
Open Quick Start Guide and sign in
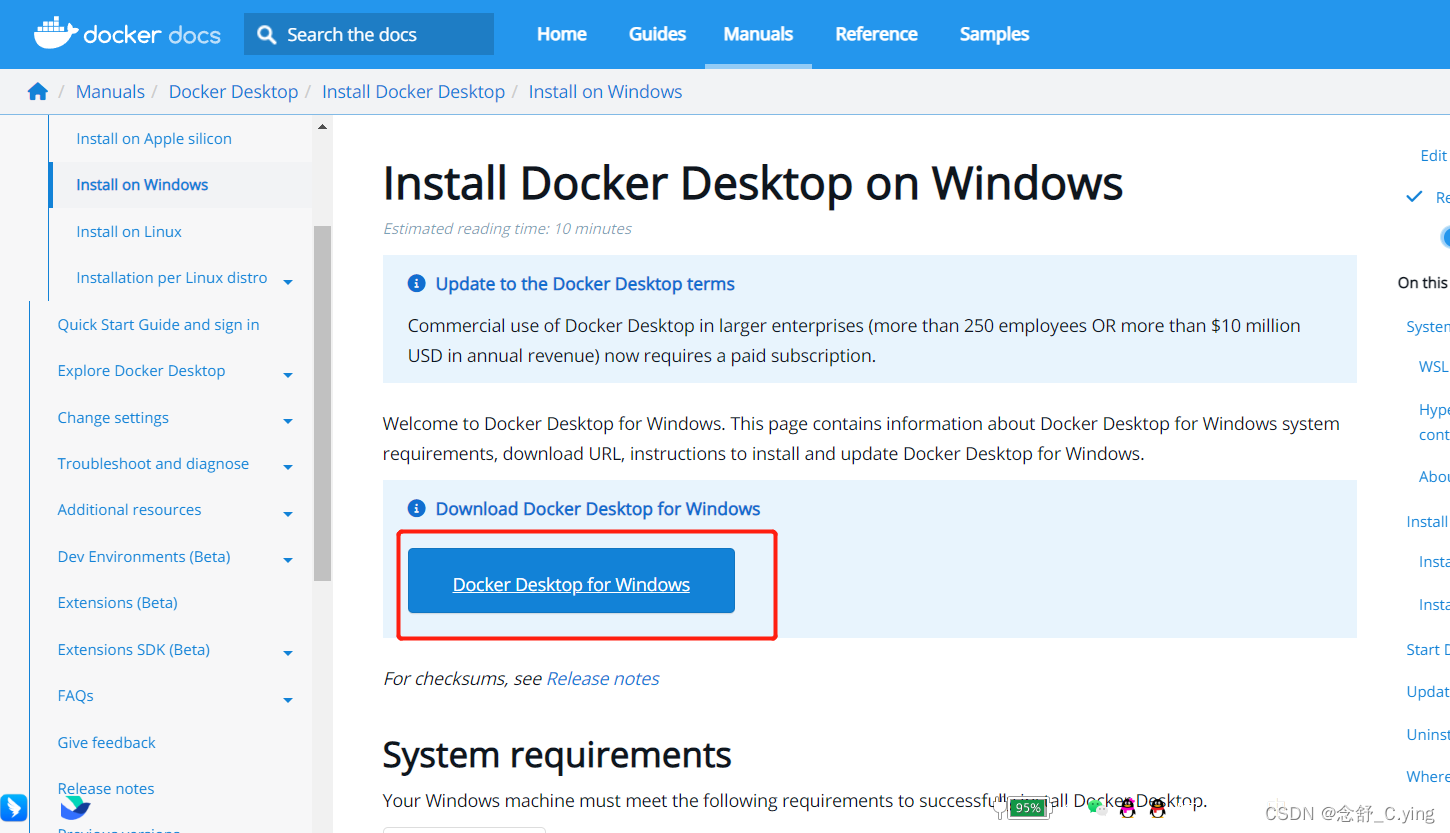tap(158, 325)
